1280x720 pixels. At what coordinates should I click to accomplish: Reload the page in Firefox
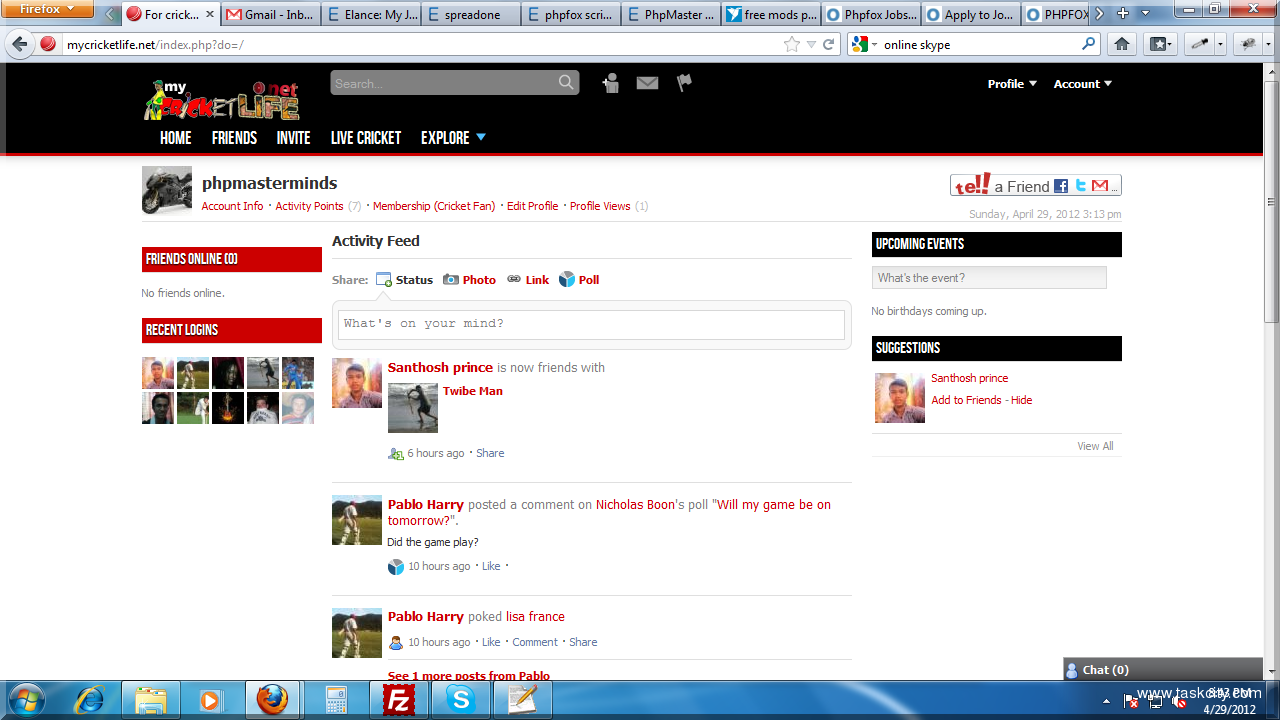point(828,44)
